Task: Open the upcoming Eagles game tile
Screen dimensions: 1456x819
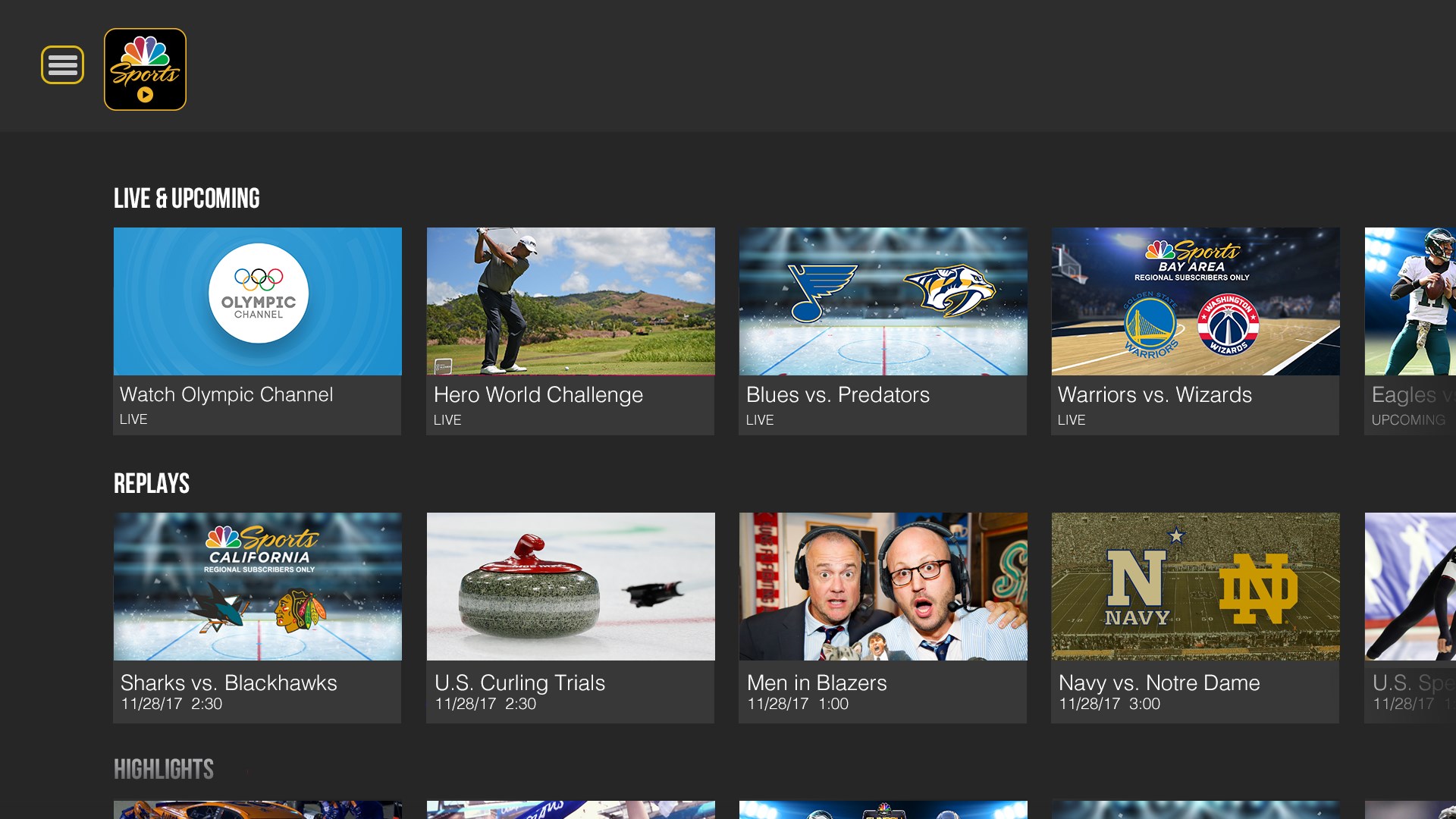Action: coord(1410,318)
